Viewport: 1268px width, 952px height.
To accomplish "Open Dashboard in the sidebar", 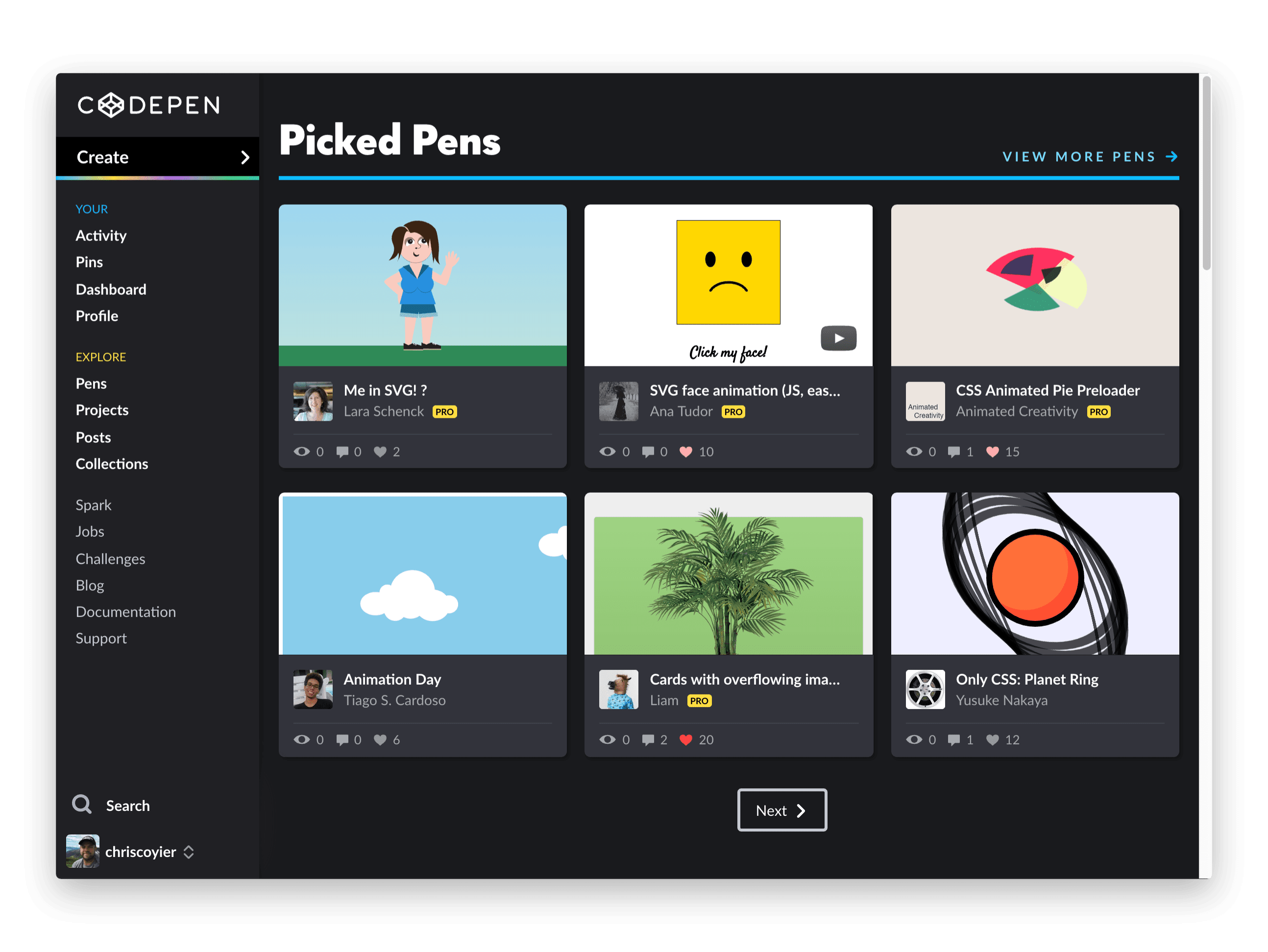I will click(x=111, y=289).
